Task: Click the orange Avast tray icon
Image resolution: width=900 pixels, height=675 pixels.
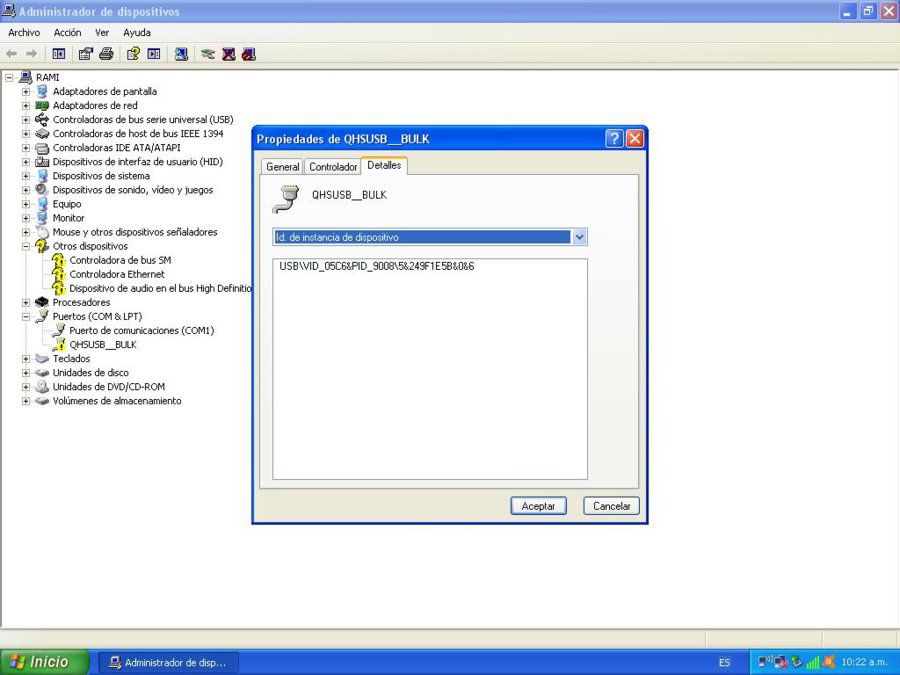Action: click(x=828, y=662)
